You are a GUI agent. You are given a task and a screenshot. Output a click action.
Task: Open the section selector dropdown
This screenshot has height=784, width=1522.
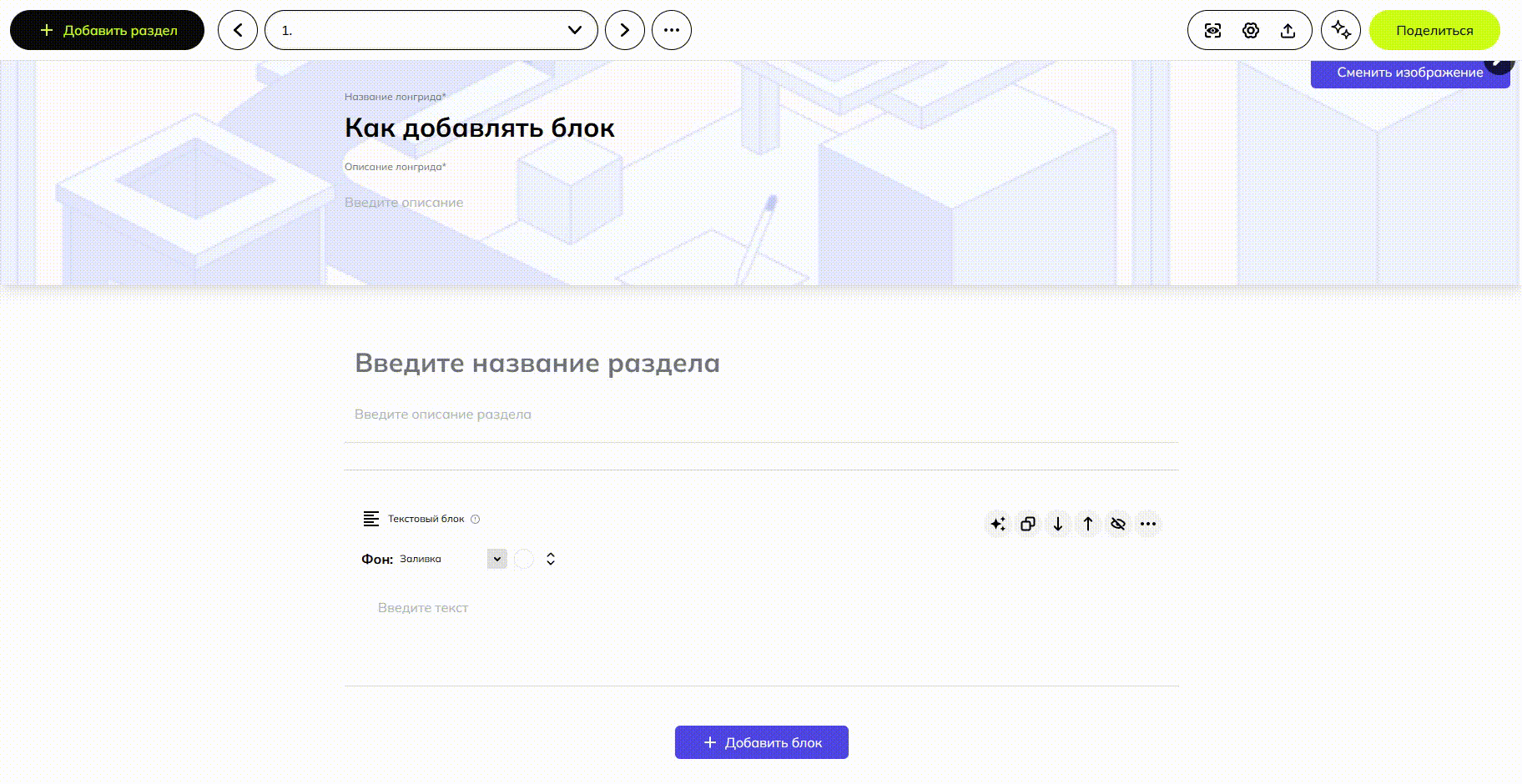(x=431, y=30)
